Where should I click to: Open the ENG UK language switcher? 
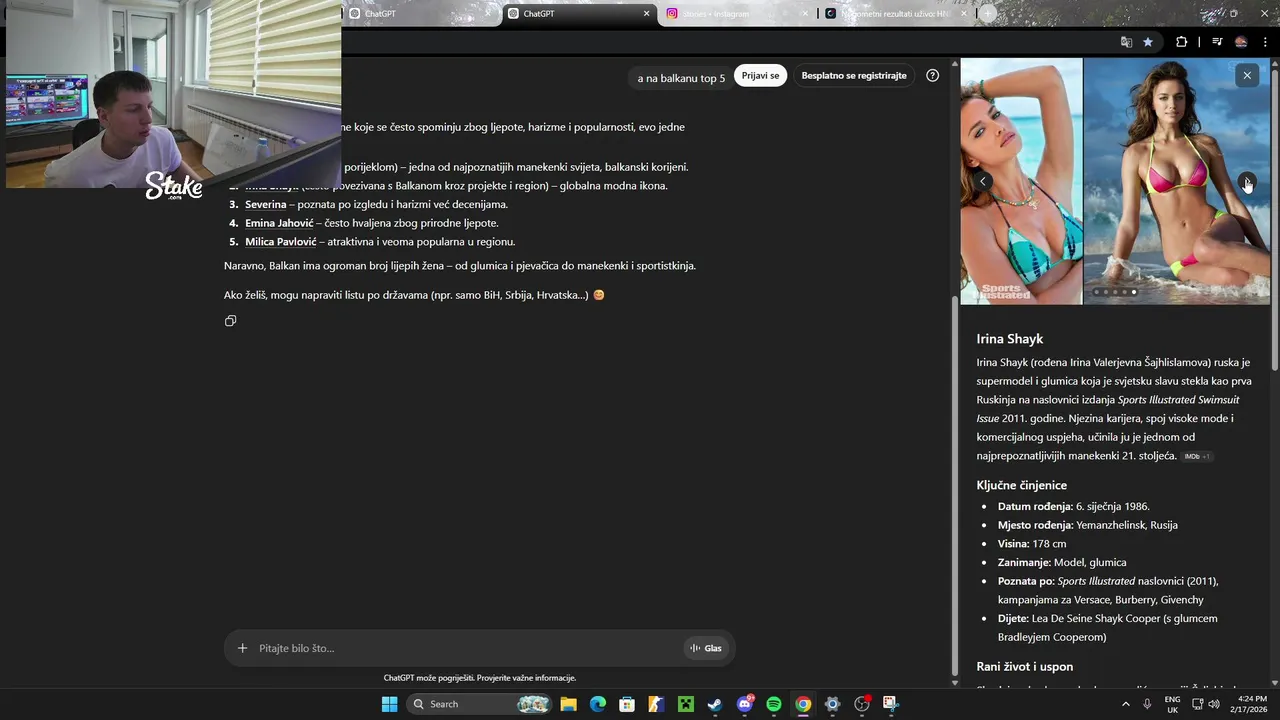click(1172, 704)
